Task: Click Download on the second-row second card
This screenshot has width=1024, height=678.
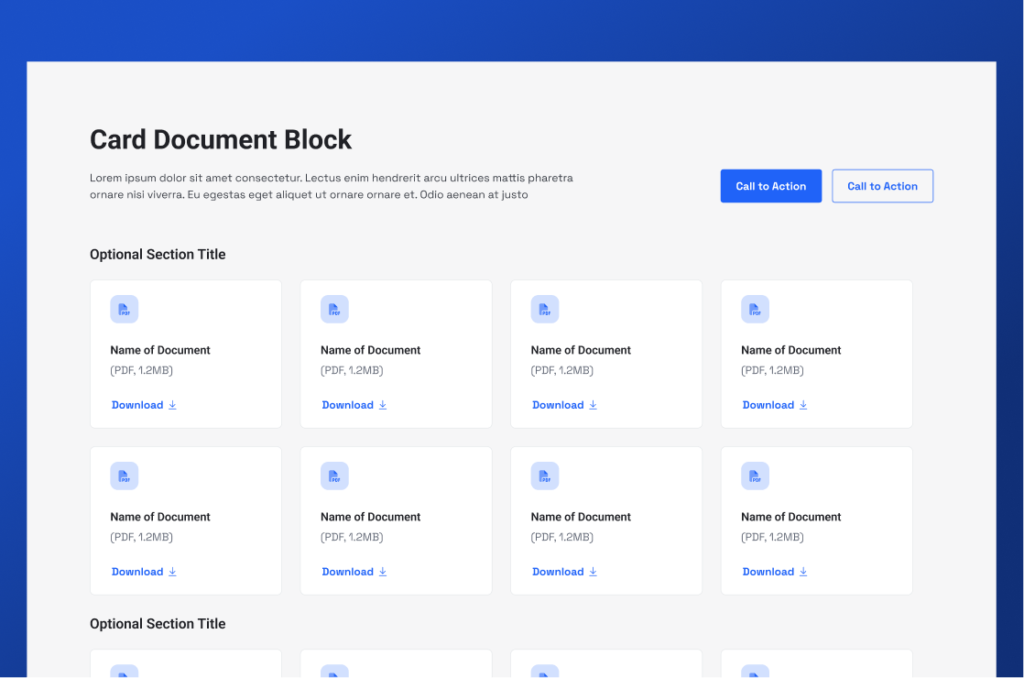Action: pos(347,571)
